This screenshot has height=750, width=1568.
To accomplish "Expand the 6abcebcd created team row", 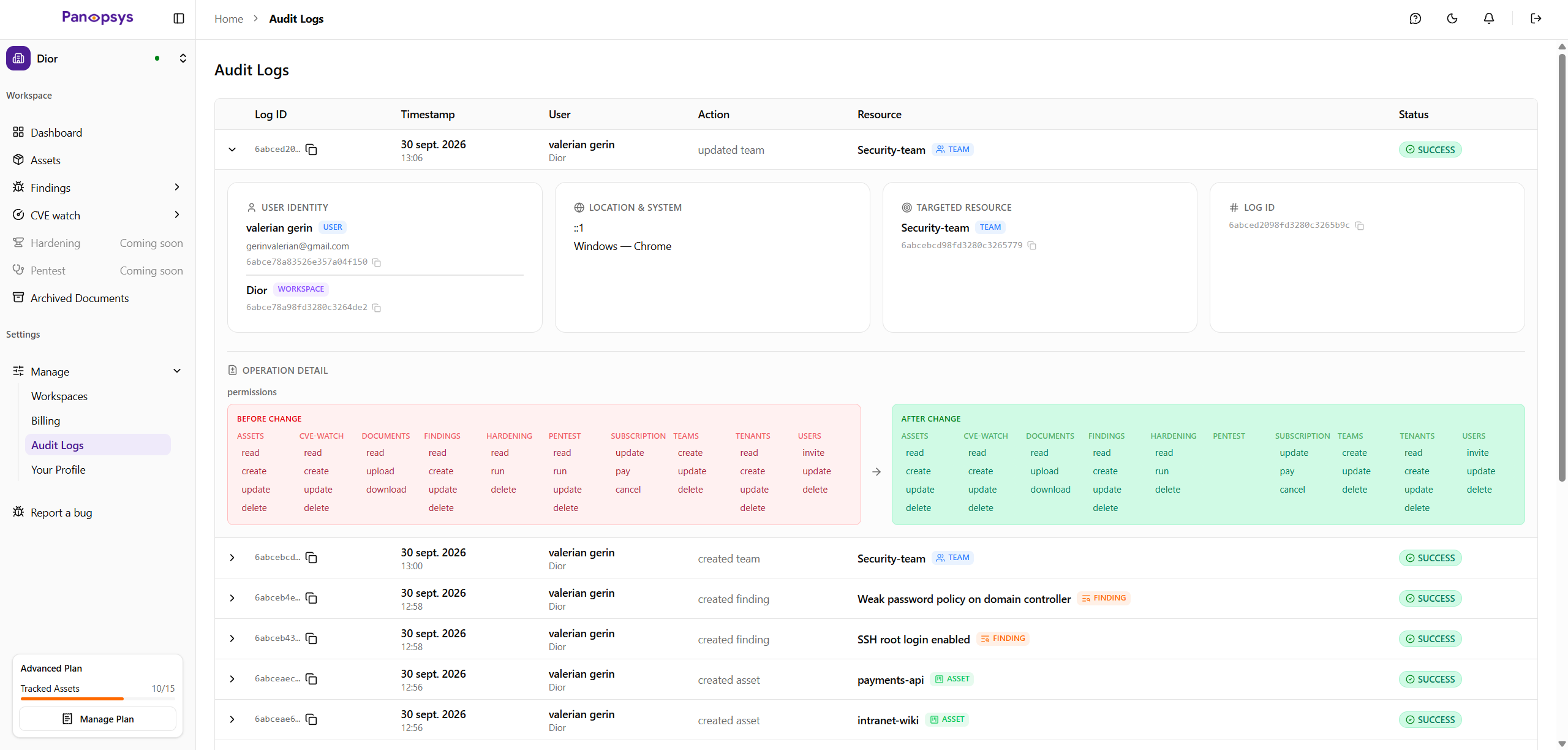I will pyautogui.click(x=232, y=558).
